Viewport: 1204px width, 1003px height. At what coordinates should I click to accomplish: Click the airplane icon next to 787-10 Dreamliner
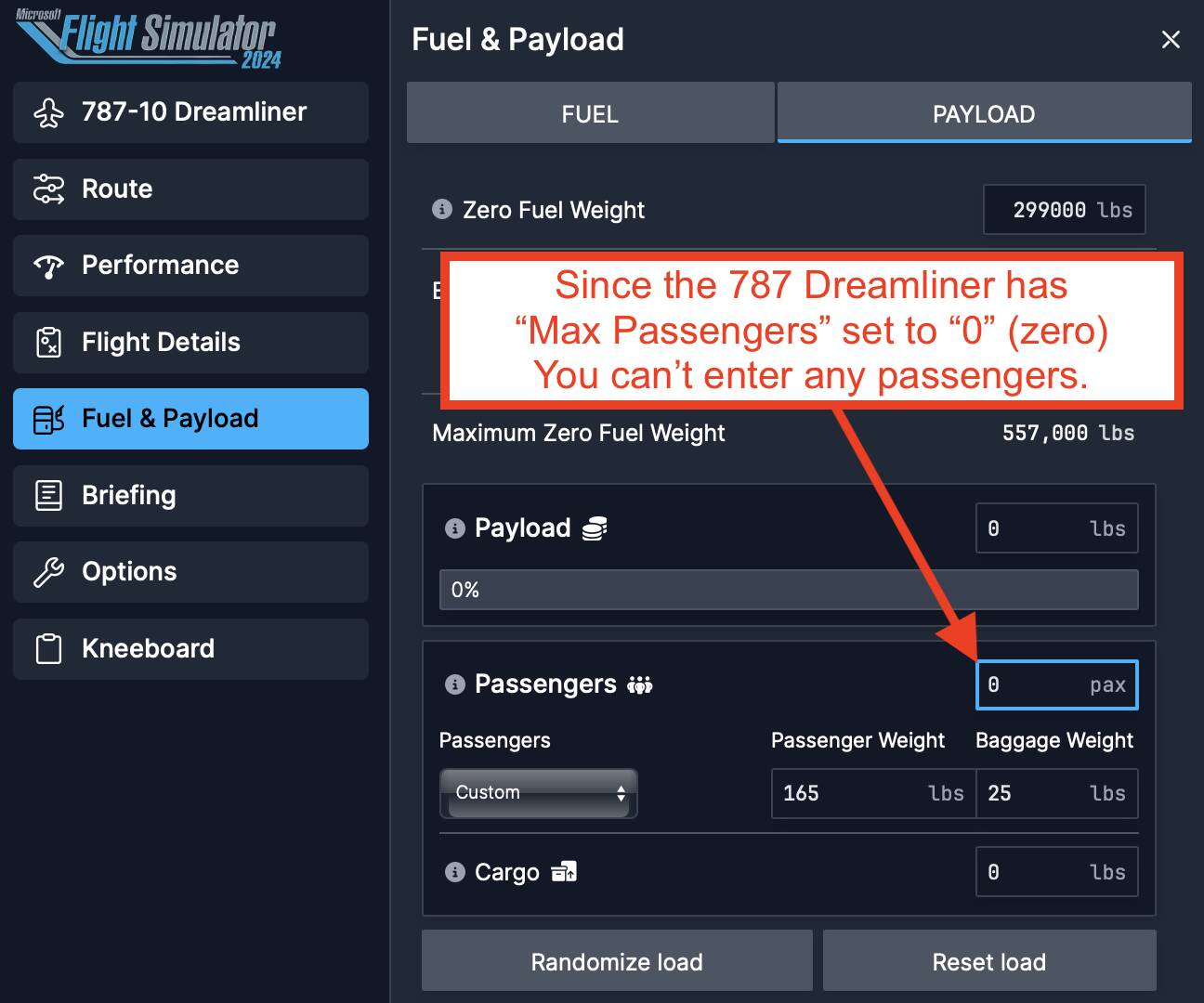tap(48, 112)
